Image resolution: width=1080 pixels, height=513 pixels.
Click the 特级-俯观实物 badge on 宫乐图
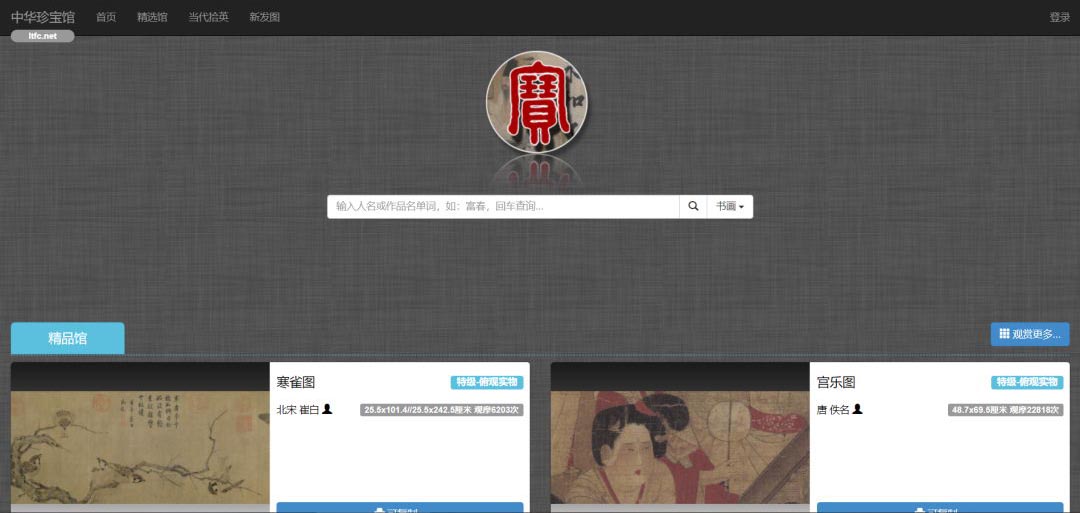[1027, 382]
